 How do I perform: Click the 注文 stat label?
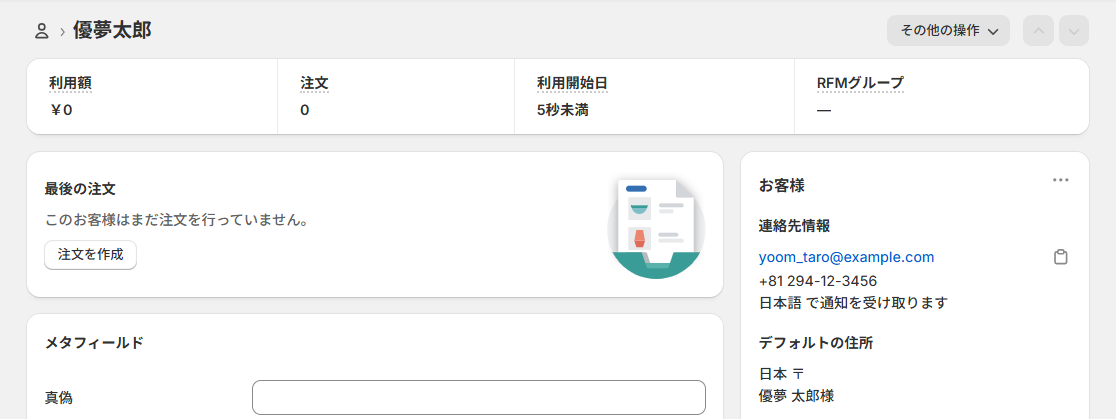coord(314,83)
